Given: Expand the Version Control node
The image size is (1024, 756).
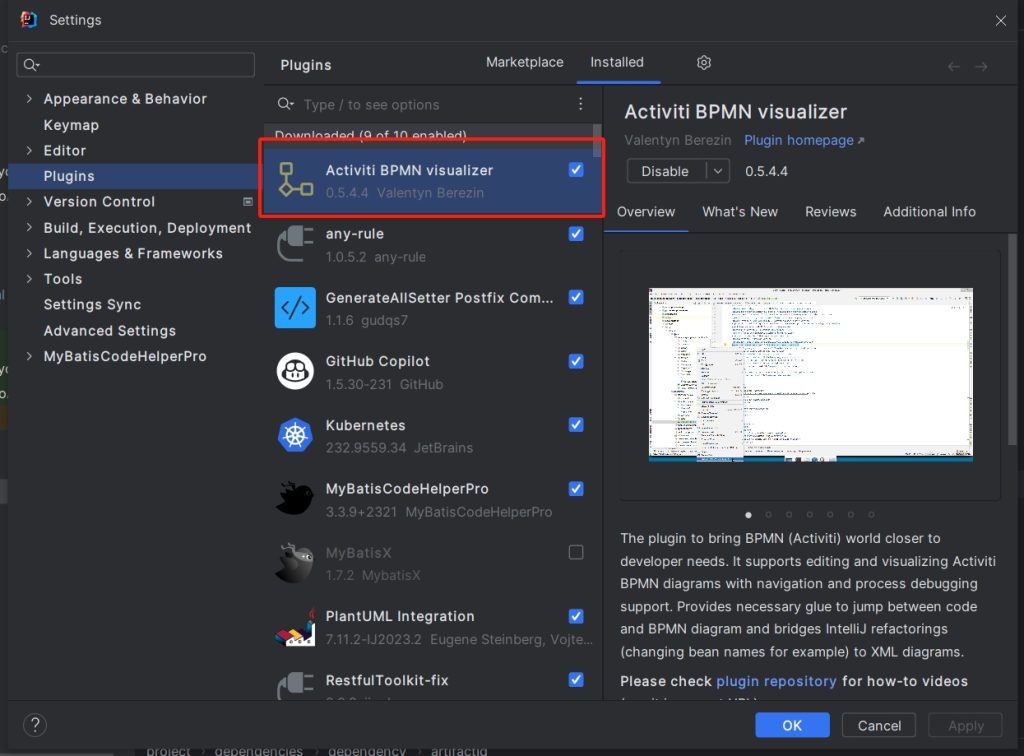Looking at the screenshot, I should [x=29, y=202].
